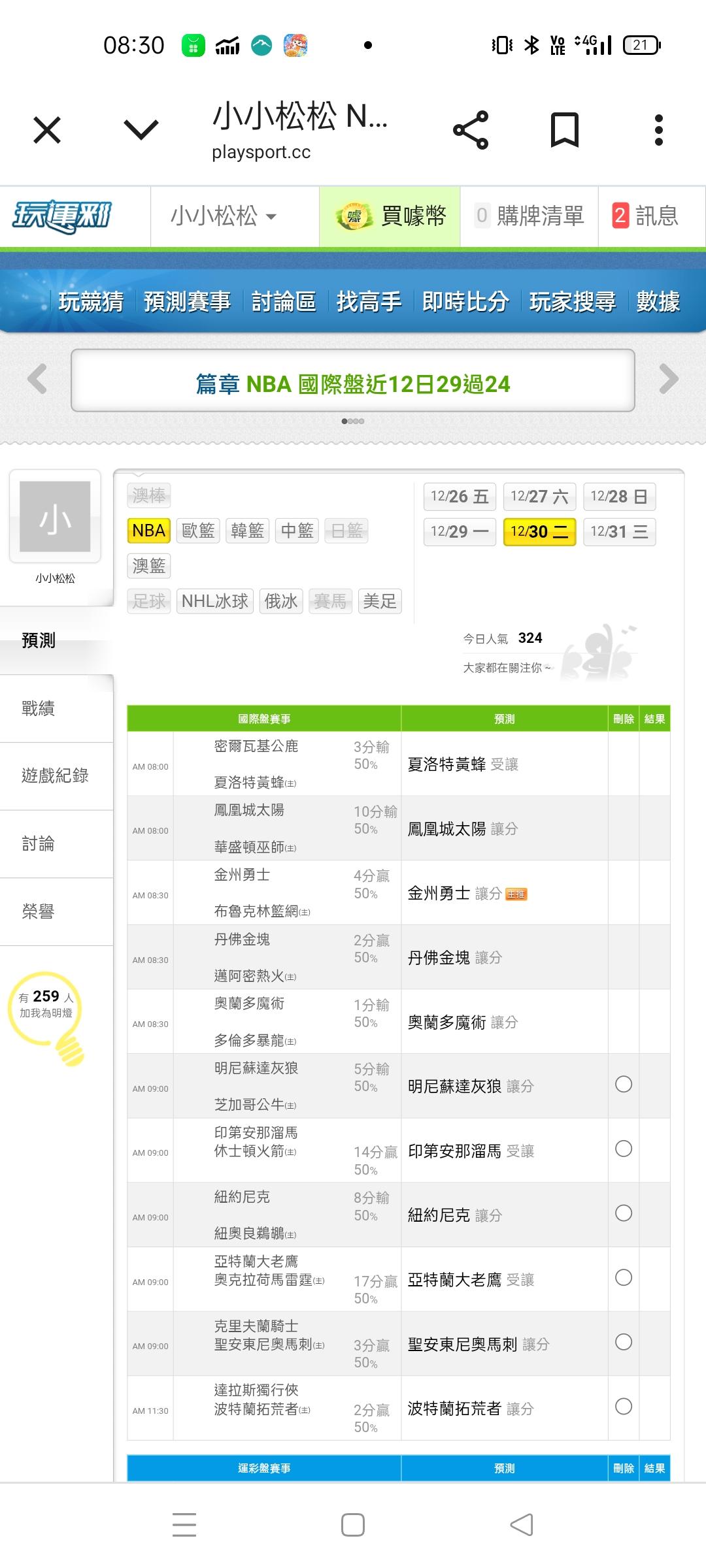
Task: Close the browser tab with X icon
Action: [47, 130]
